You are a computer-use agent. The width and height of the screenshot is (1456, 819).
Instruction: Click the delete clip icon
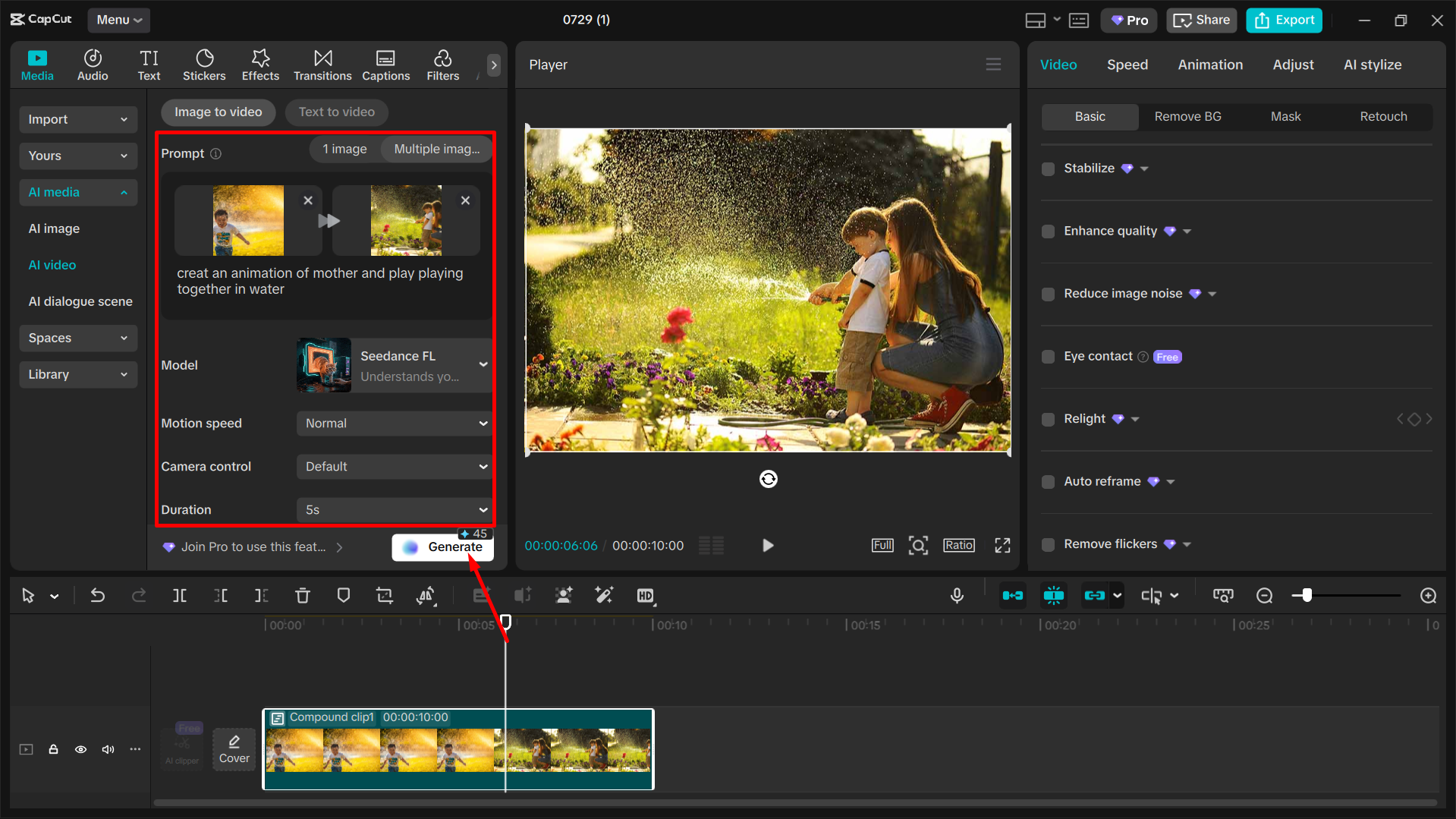303,595
